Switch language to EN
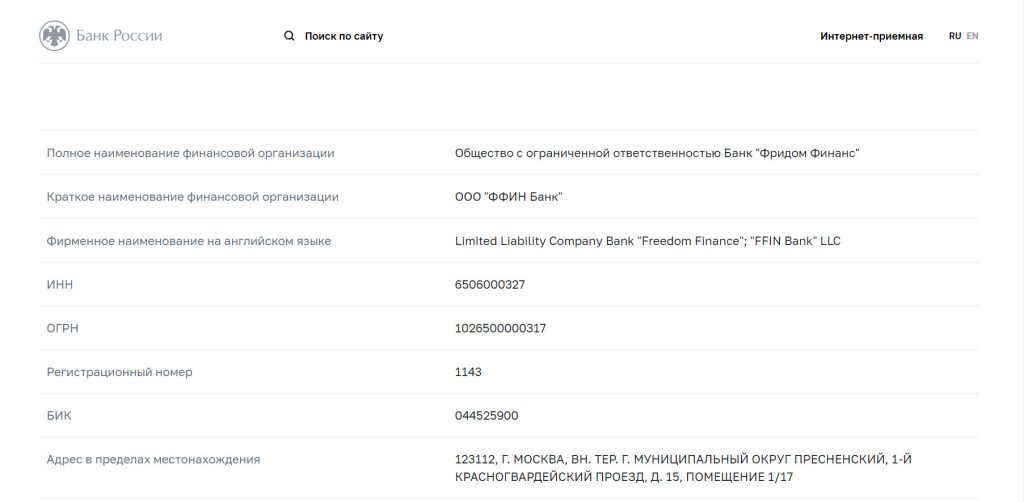 (972, 37)
